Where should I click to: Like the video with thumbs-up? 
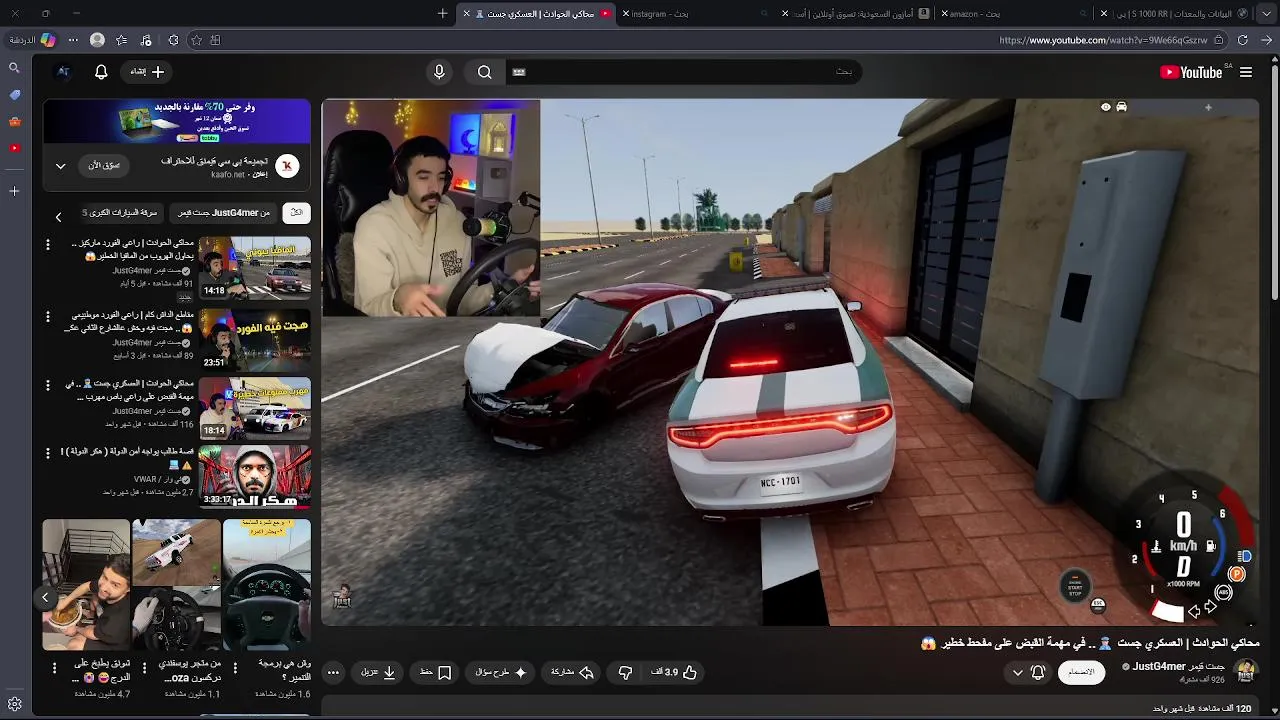tap(675, 673)
